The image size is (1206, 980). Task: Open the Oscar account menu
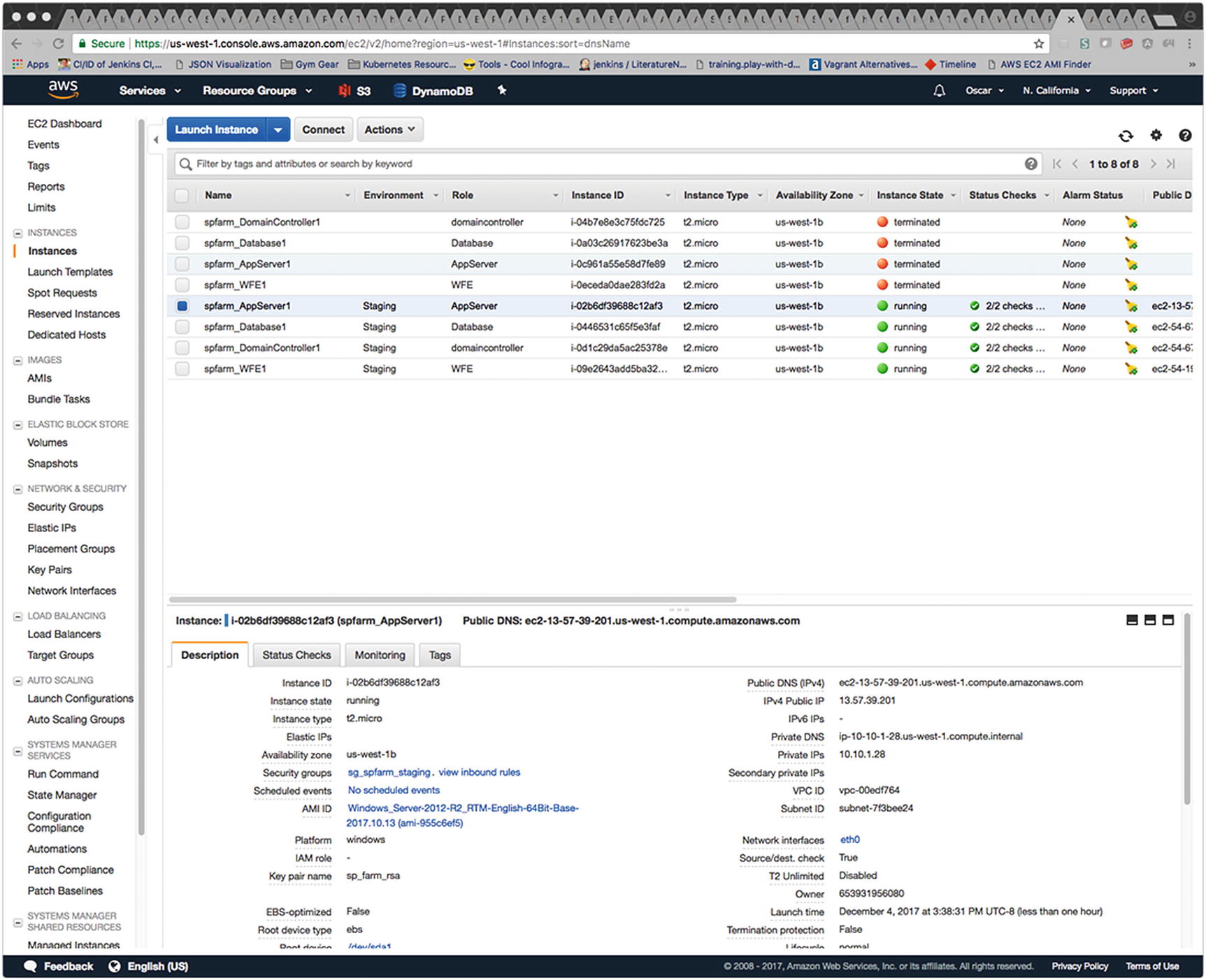coord(984,91)
